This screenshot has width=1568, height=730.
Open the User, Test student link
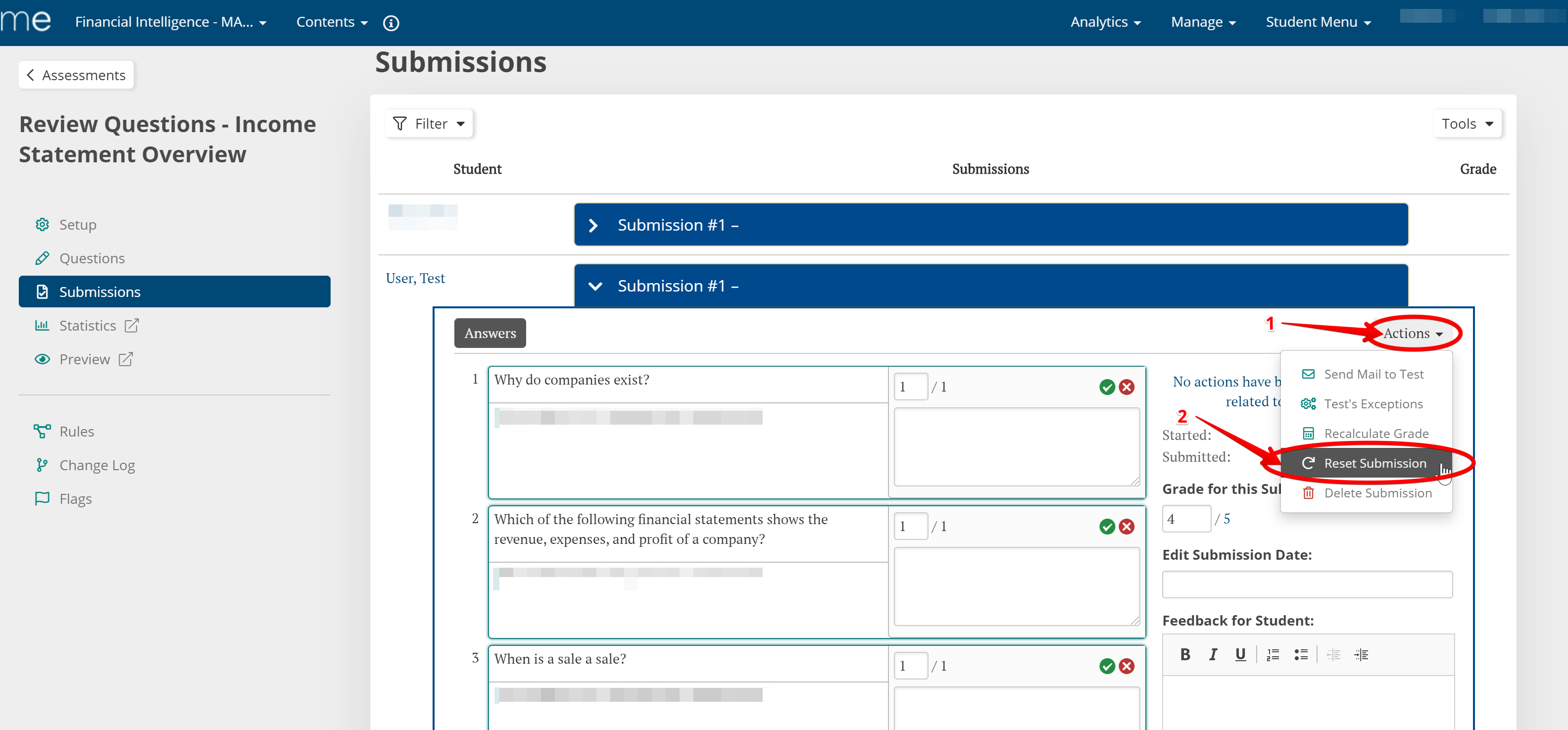point(415,278)
